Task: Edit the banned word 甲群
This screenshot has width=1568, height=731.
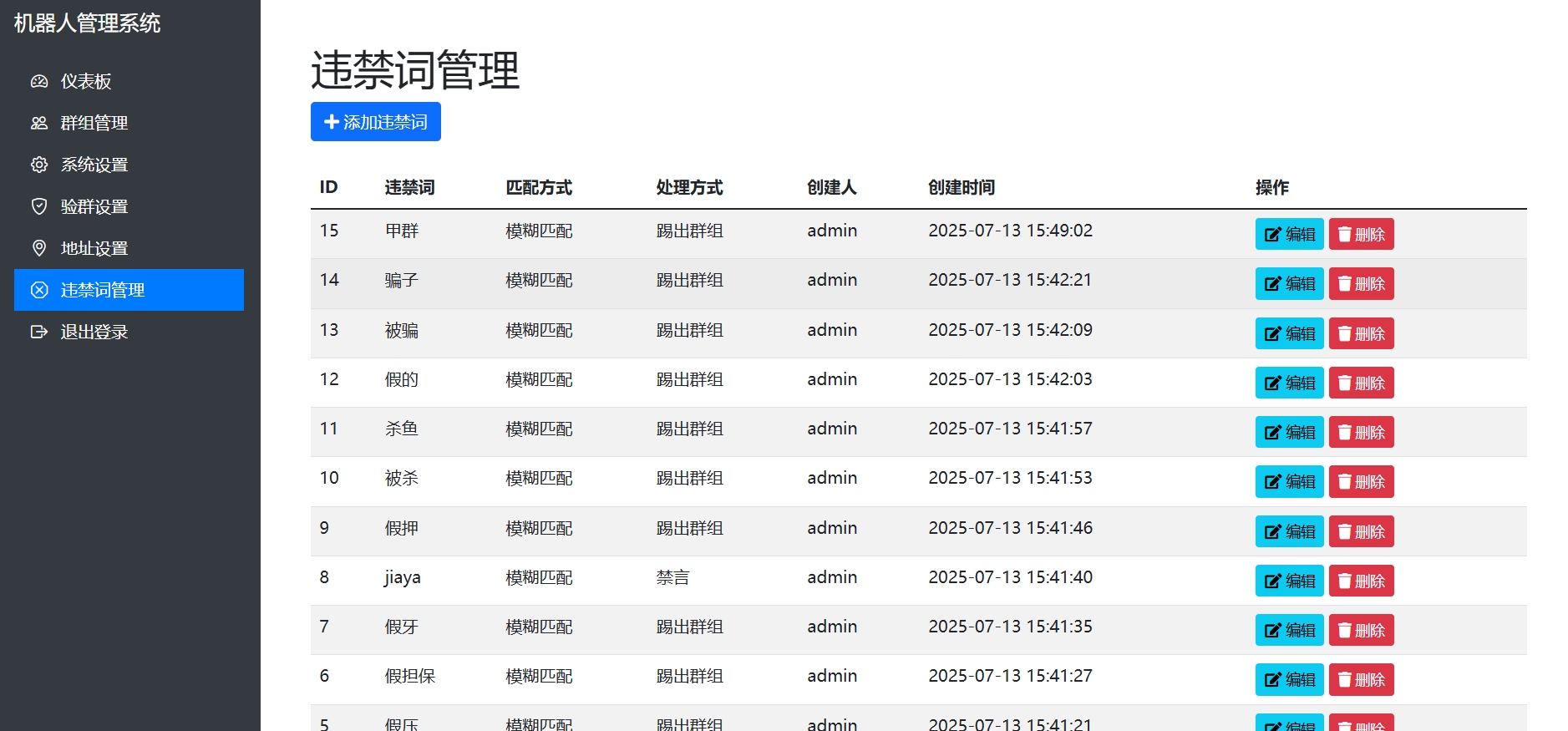Action: [1289, 234]
